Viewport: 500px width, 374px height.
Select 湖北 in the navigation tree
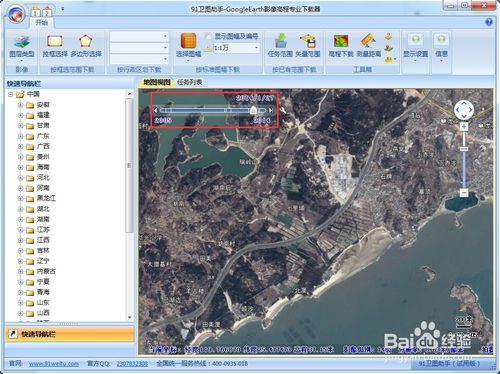click(x=43, y=209)
